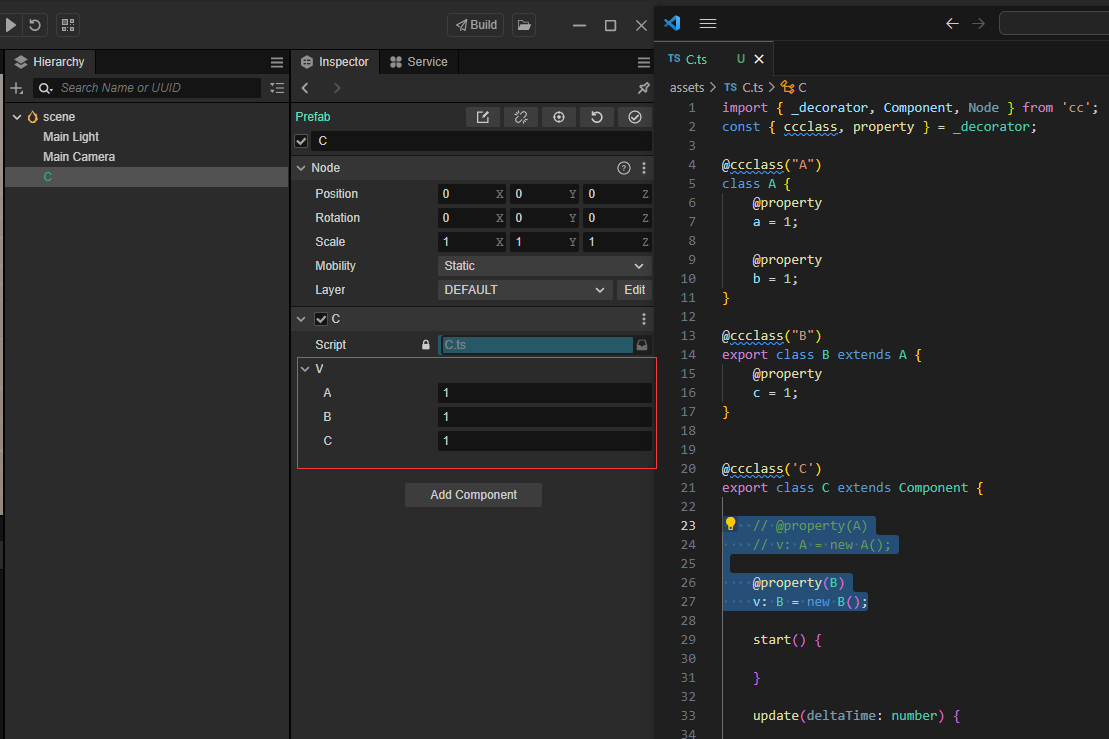Open the Mobility dropdown showing Static
Viewport: 1109px width, 739px height.
[x=544, y=265]
